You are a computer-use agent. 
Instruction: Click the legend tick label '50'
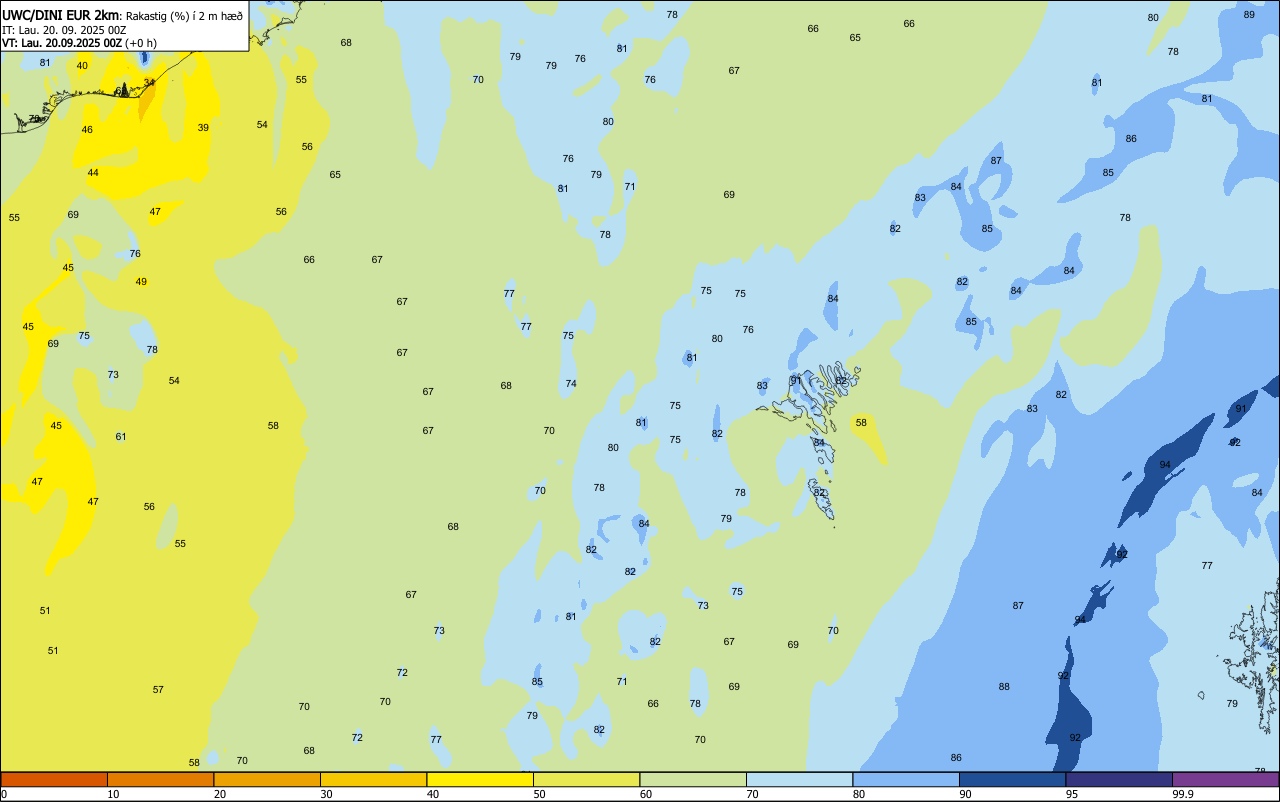[x=540, y=794]
